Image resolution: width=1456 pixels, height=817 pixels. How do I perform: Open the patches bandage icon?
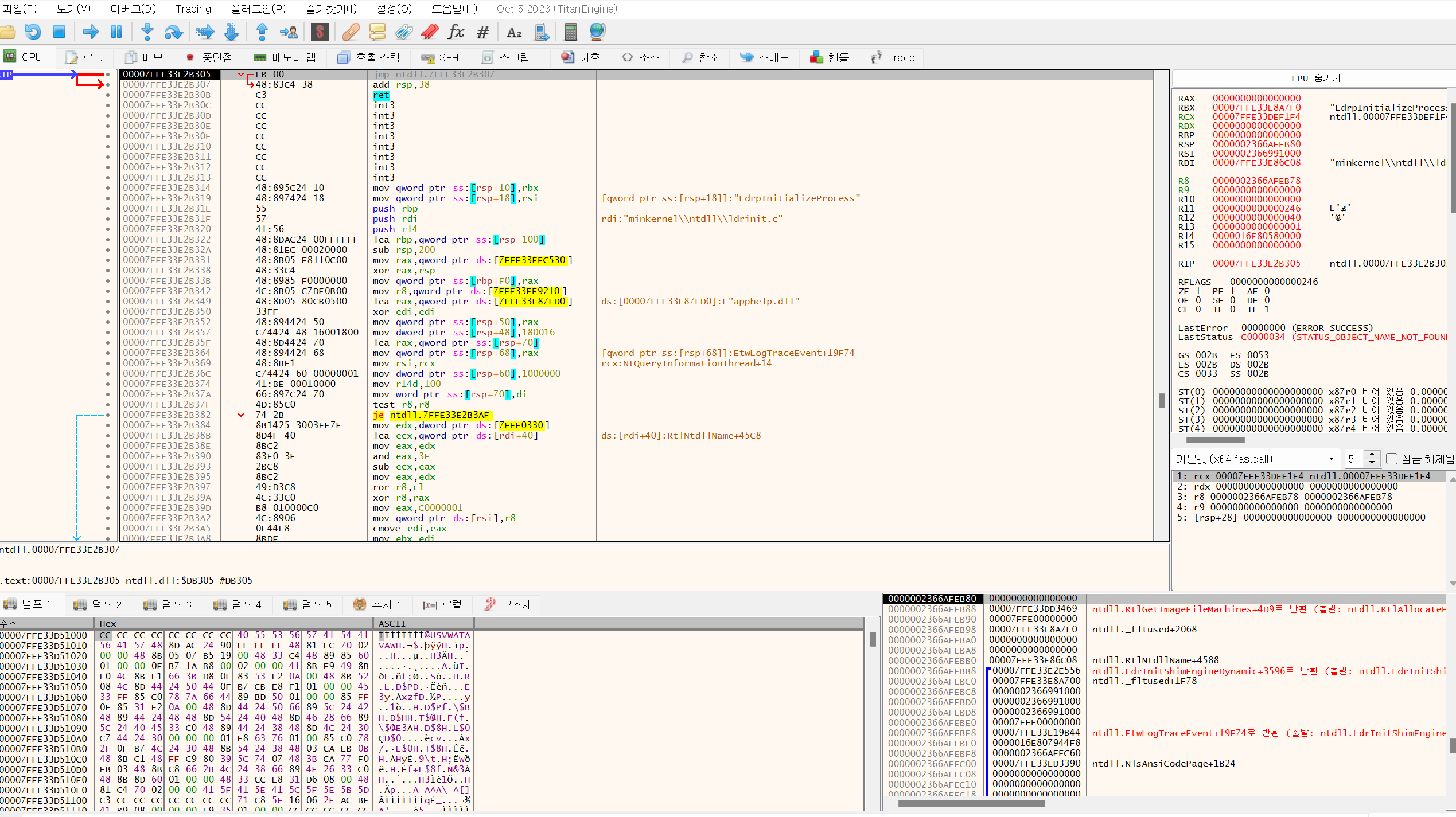click(x=351, y=32)
